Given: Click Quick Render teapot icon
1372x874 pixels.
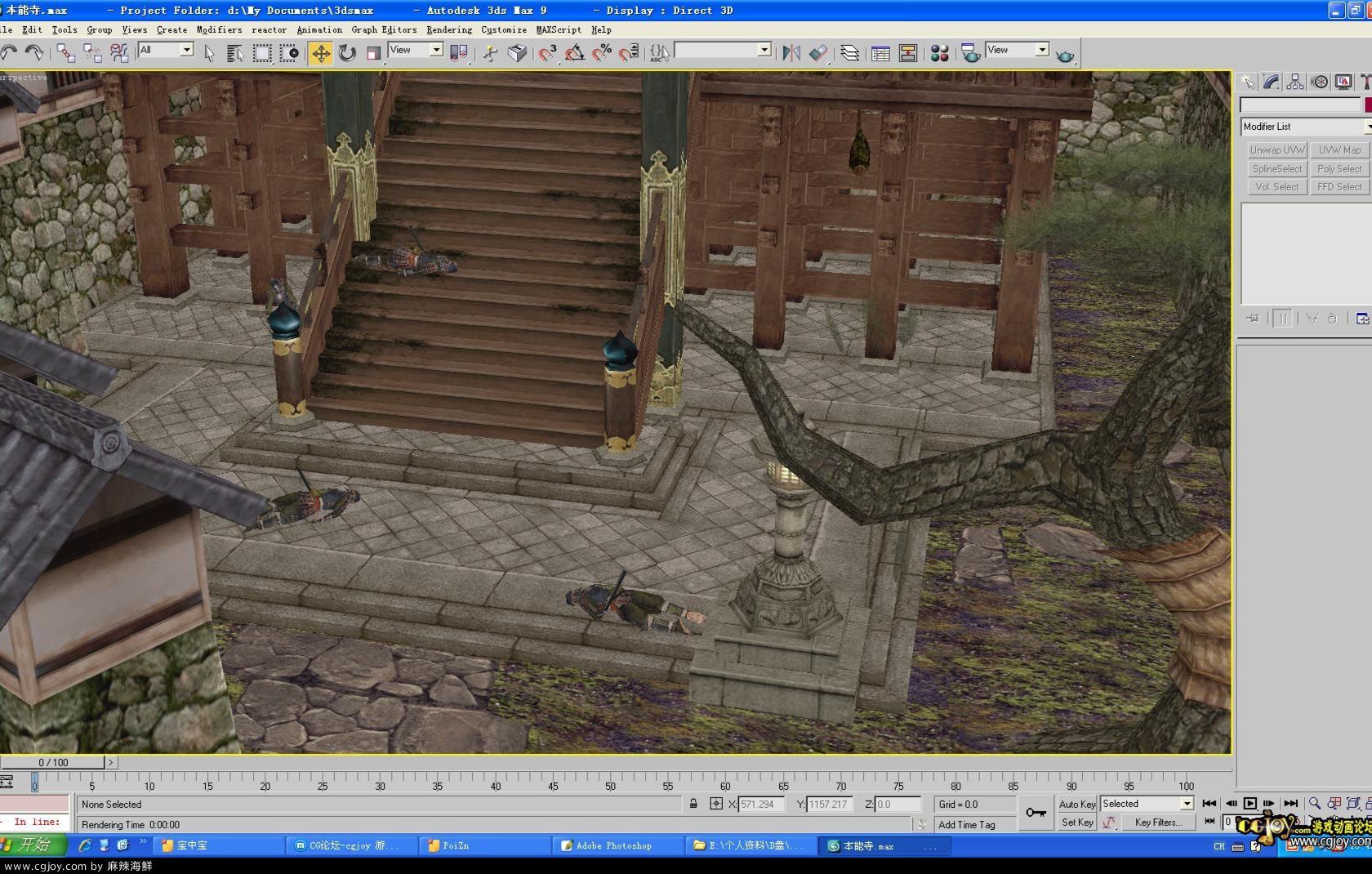Looking at the screenshot, I should point(1065,55).
